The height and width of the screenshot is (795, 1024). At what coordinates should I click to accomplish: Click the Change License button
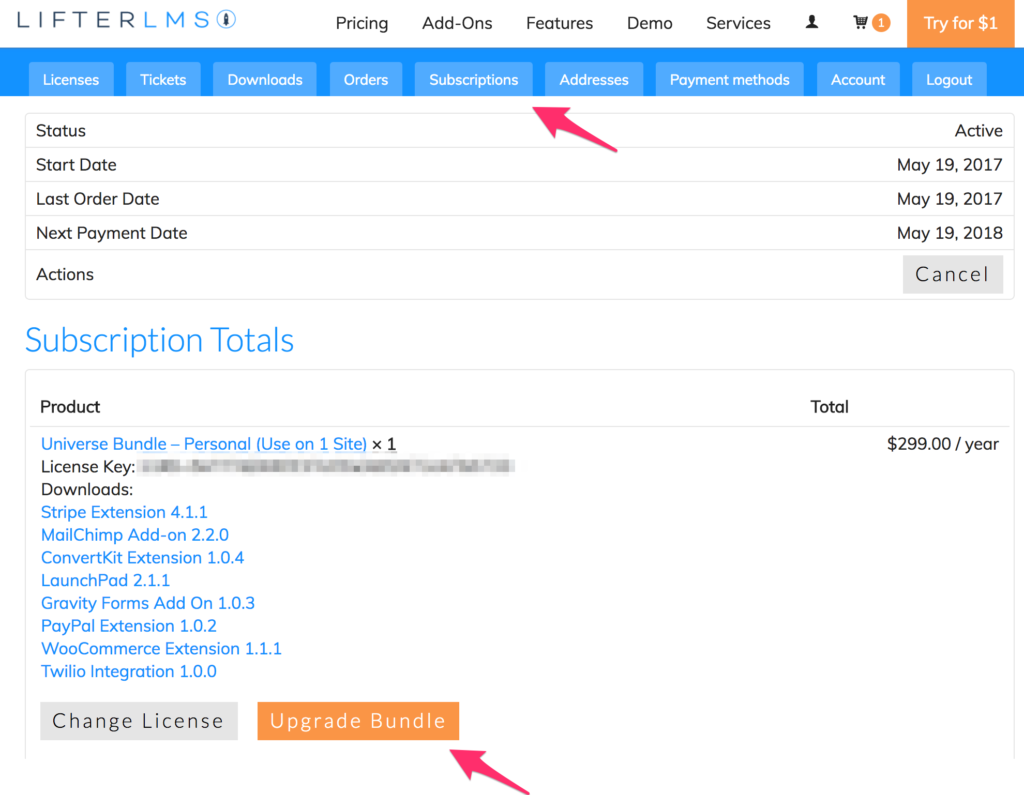(139, 721)
